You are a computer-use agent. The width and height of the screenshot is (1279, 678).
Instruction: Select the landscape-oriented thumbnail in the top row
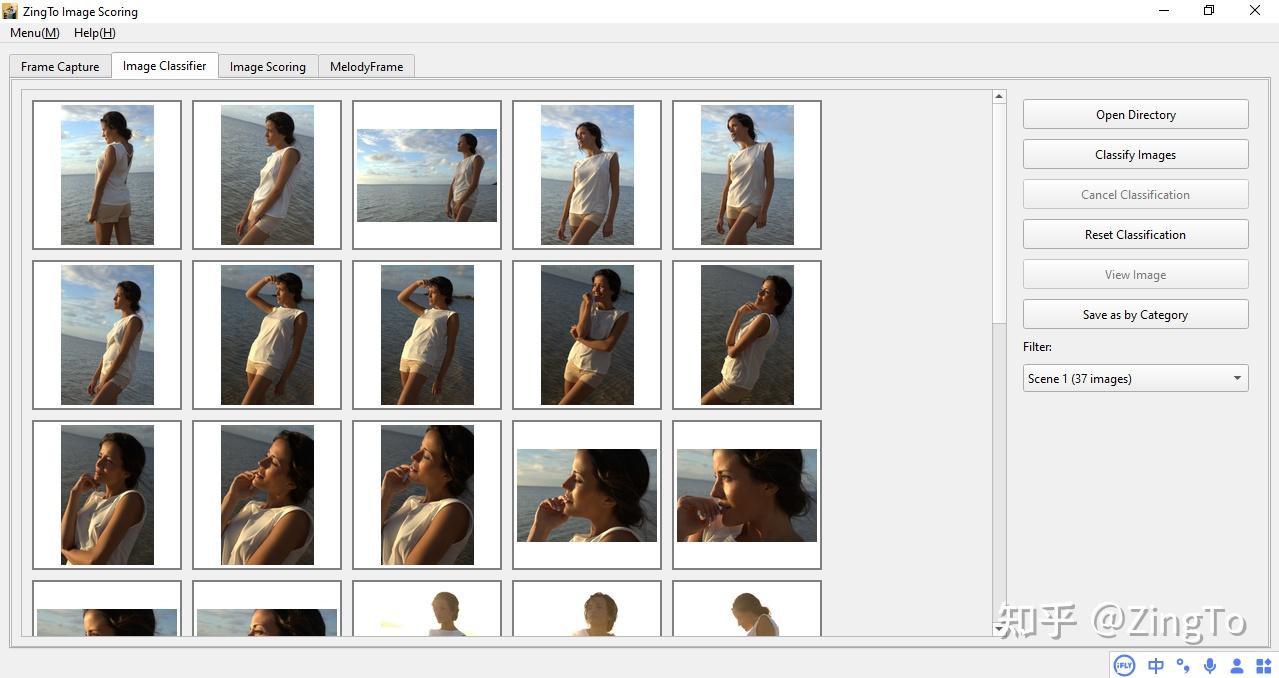427,175
